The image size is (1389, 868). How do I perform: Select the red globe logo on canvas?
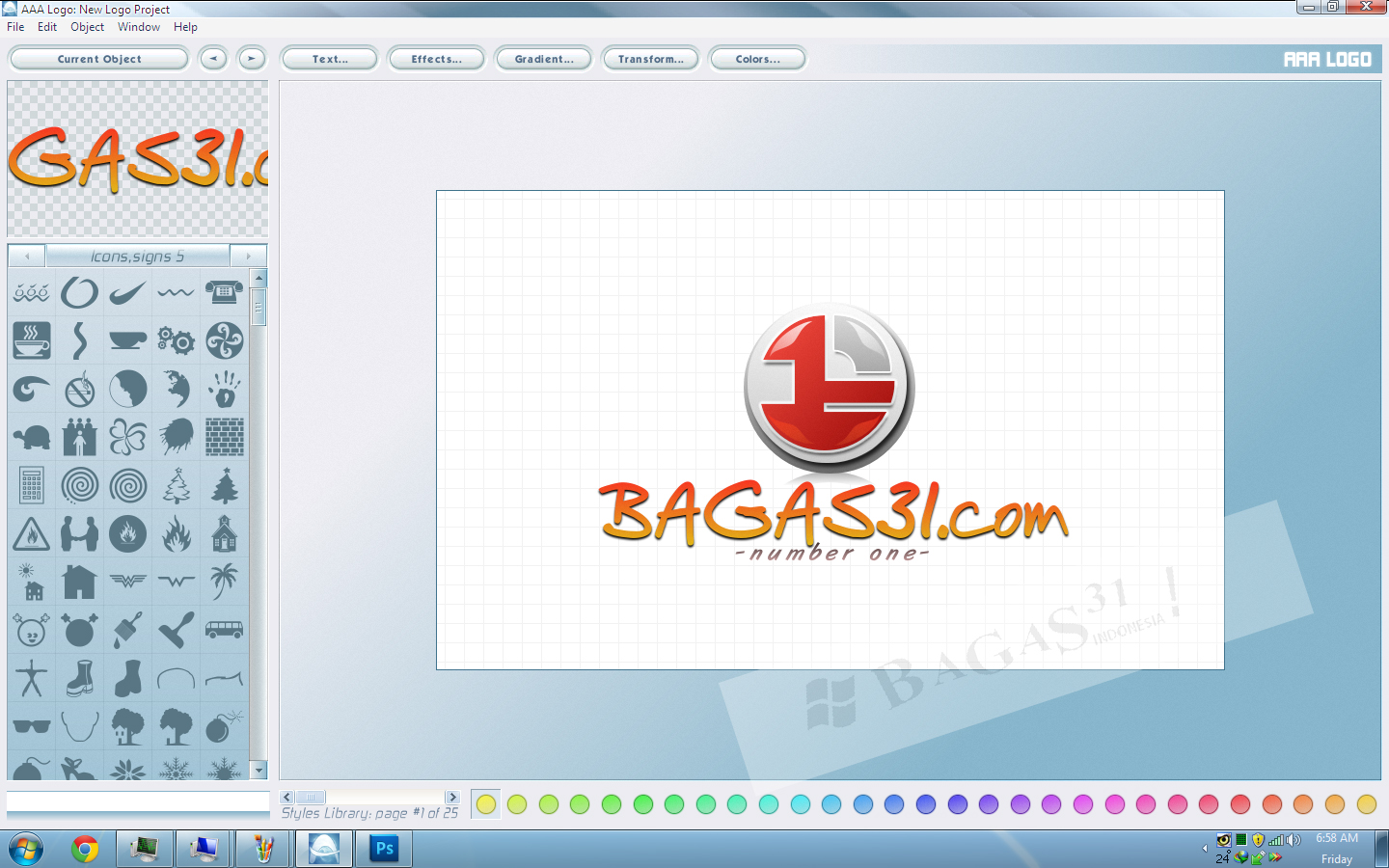pos(829,388)
